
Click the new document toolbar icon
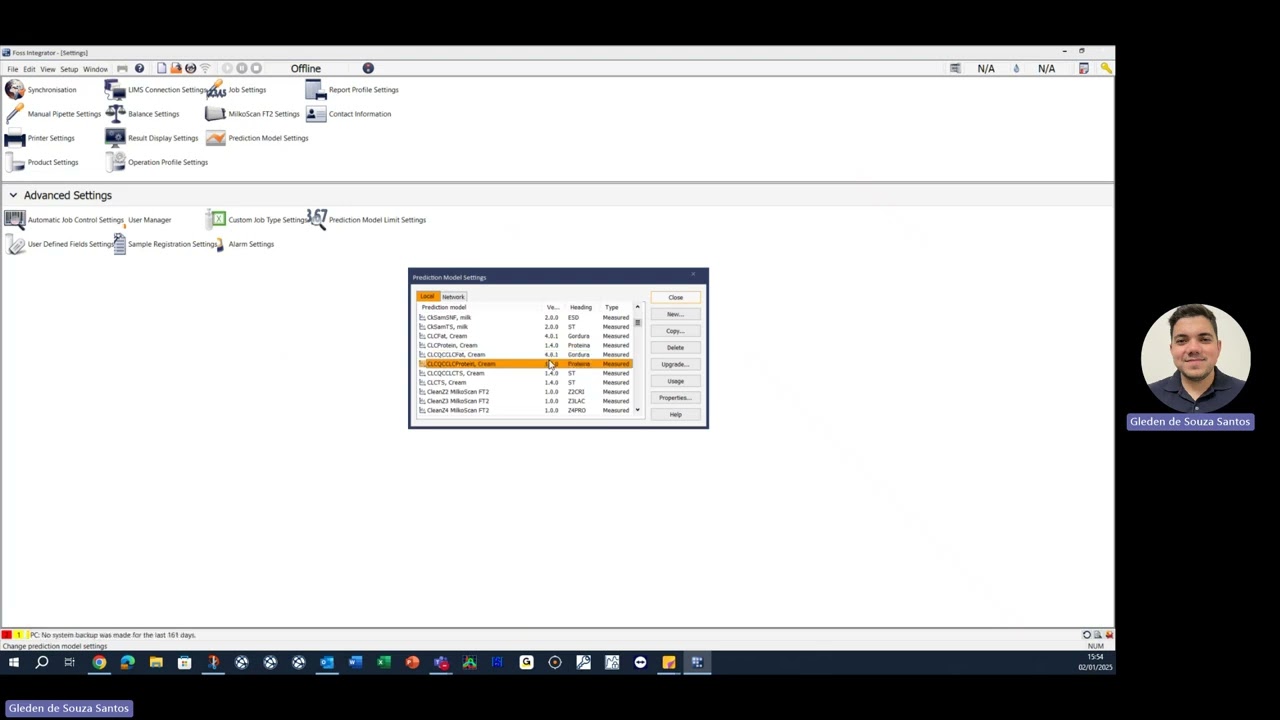pyautogui.click(x=161, y=68)
